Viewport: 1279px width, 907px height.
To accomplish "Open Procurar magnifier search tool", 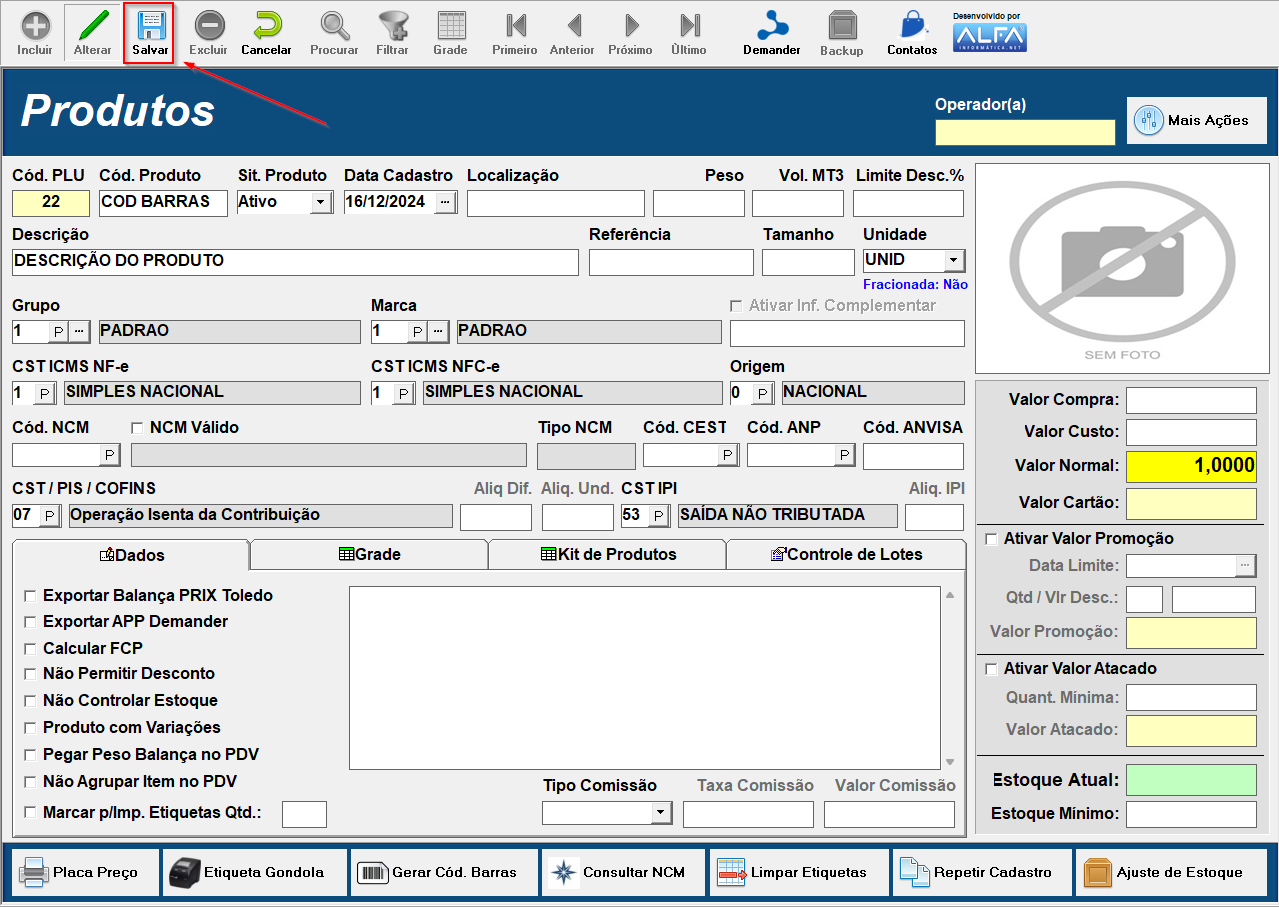I will click(334, 26).
